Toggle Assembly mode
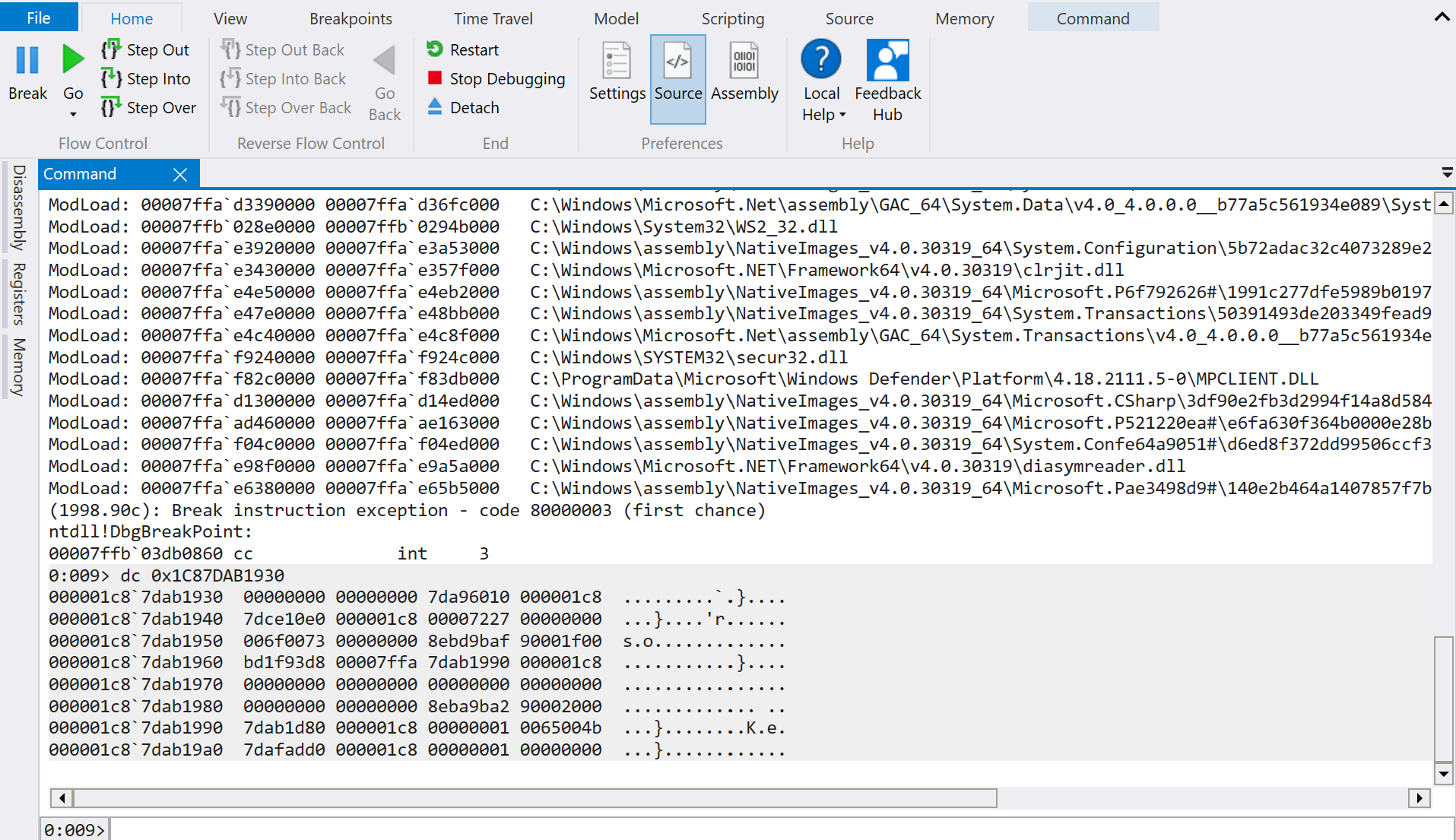Image resolution: width=1456 pixels, height=840 pixels. (744, 73)
